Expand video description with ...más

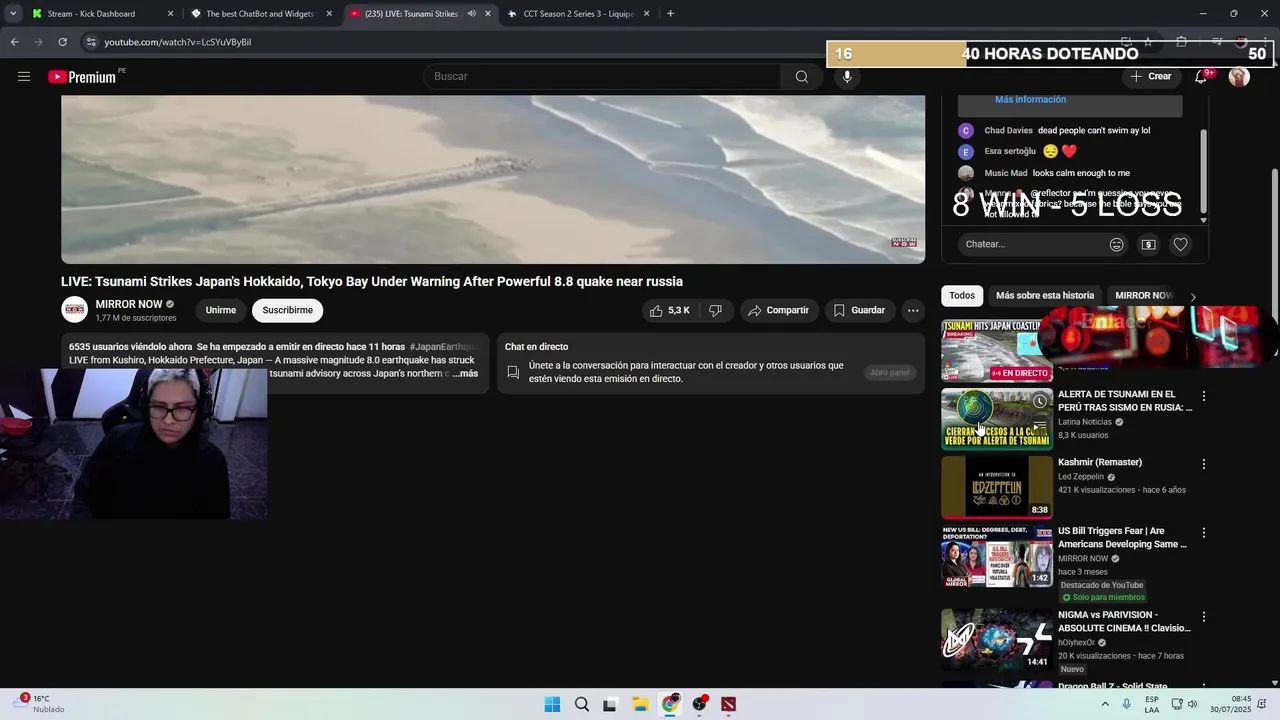click(x=465, y=374)
